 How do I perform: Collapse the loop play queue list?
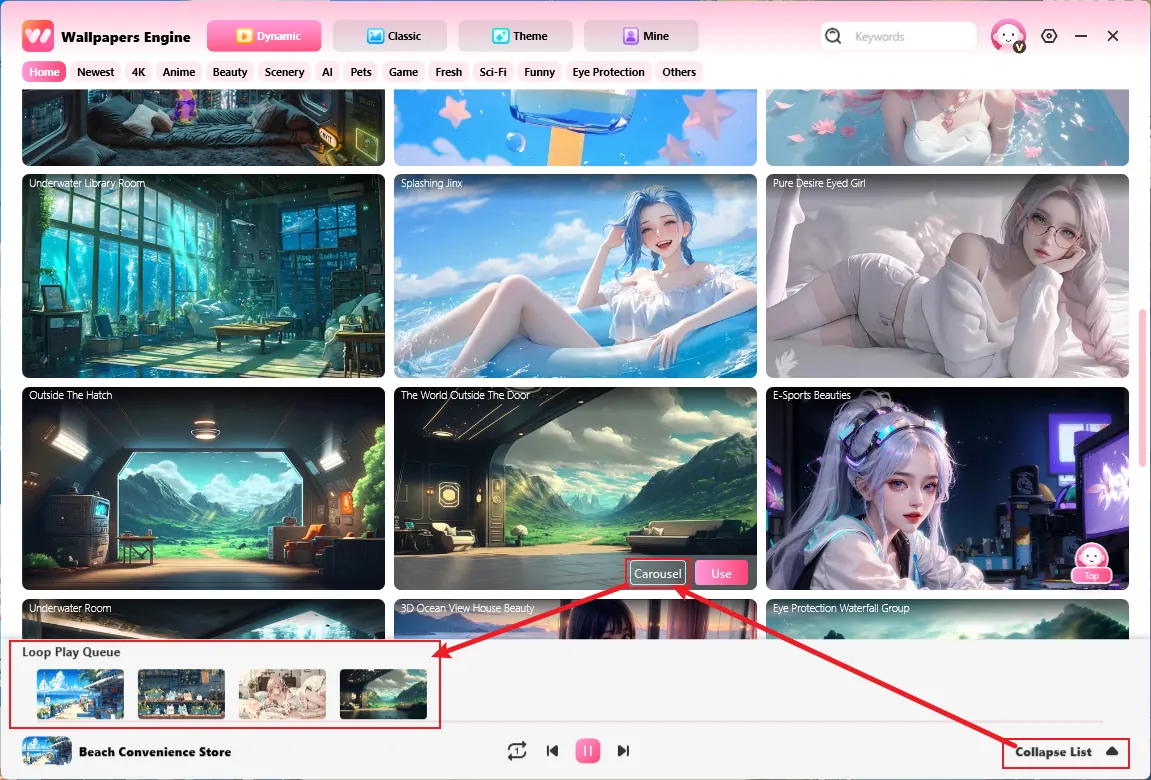click(1066, 752)
